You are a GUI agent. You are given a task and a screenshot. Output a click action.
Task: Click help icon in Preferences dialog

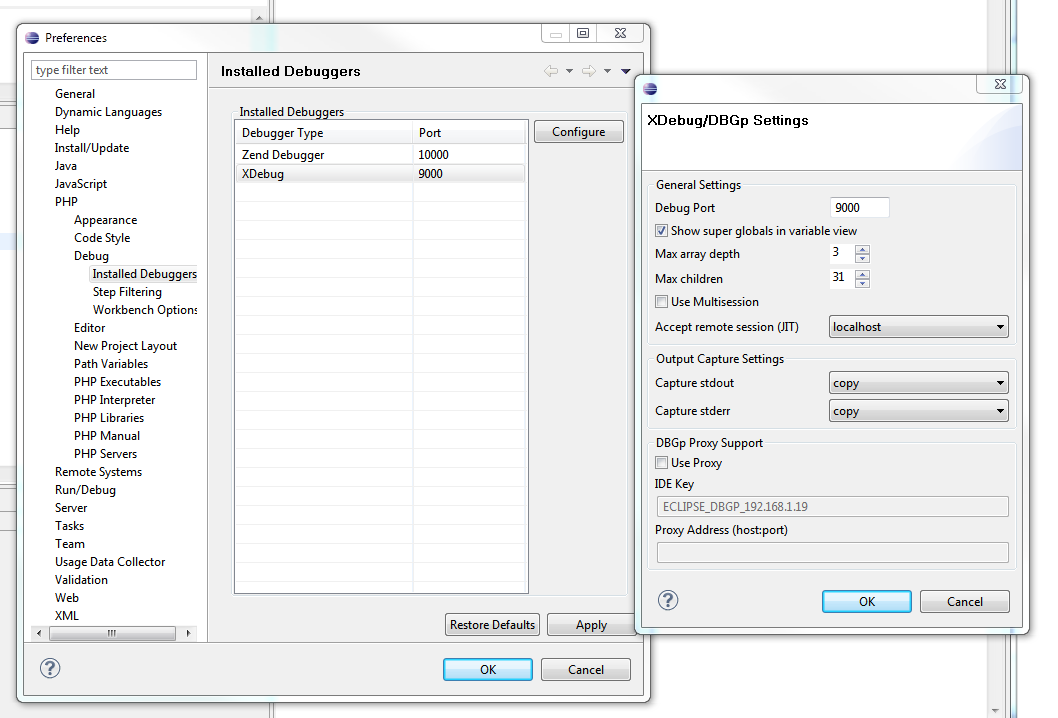pyautogui.click(x=50, y=668)
